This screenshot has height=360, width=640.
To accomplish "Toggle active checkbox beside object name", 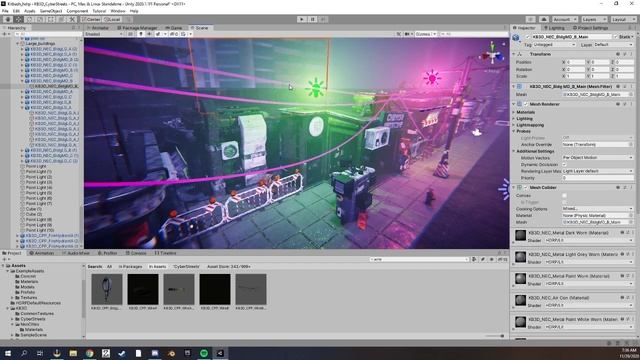I will [527, 37].
